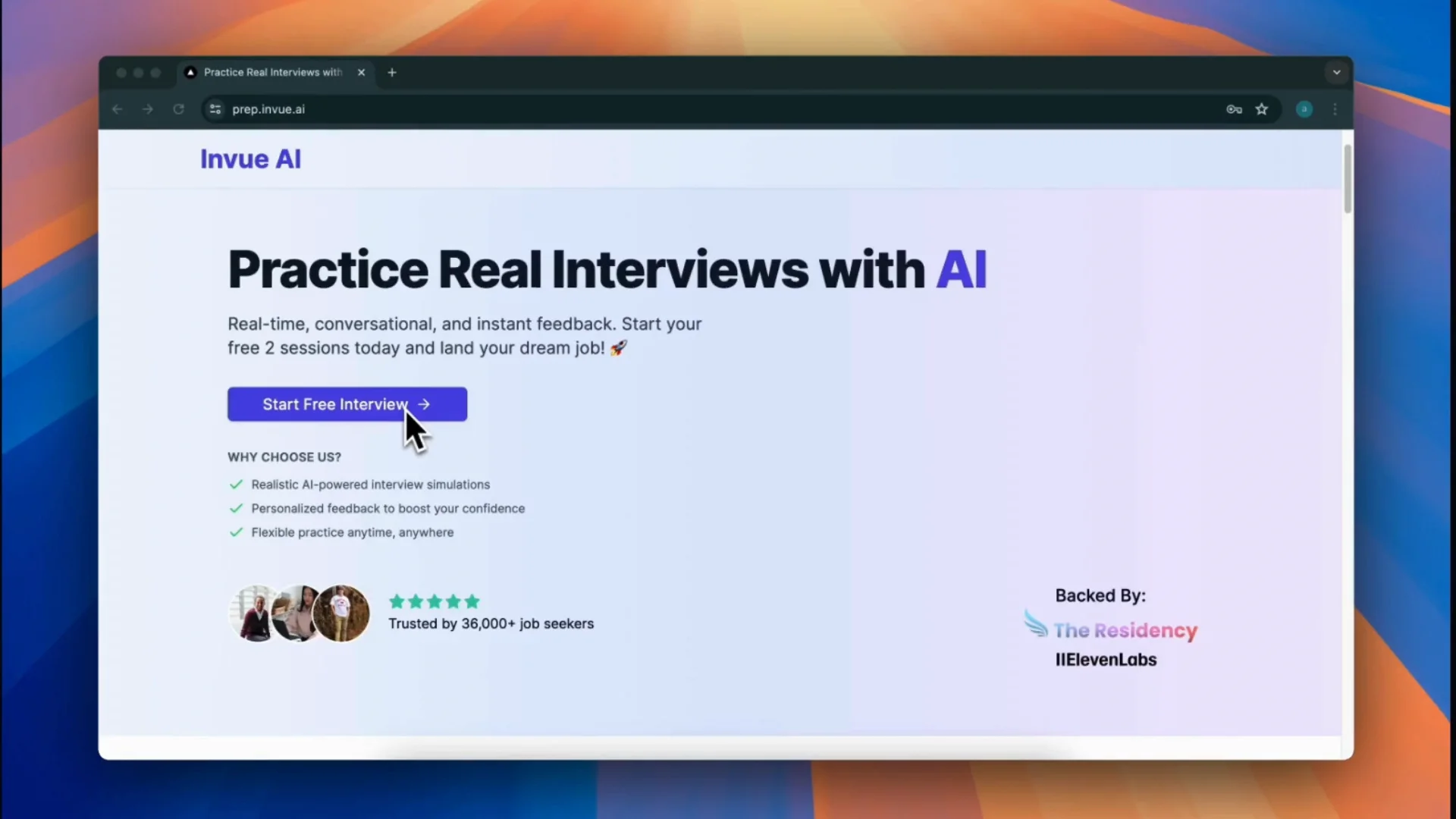This screenshot has height=819, width=1456.
Task: Click the five-star rating row
Action: pyautogui.click(x=434, y=601)
